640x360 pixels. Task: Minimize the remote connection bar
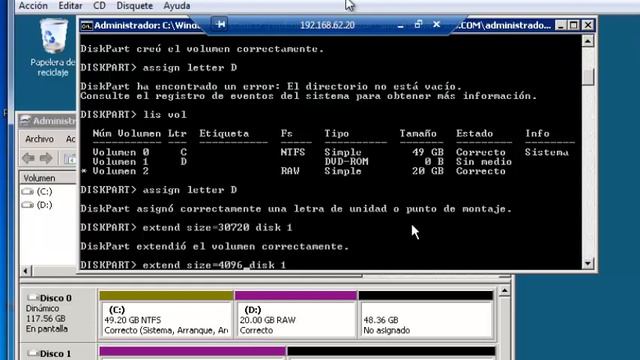400,25
